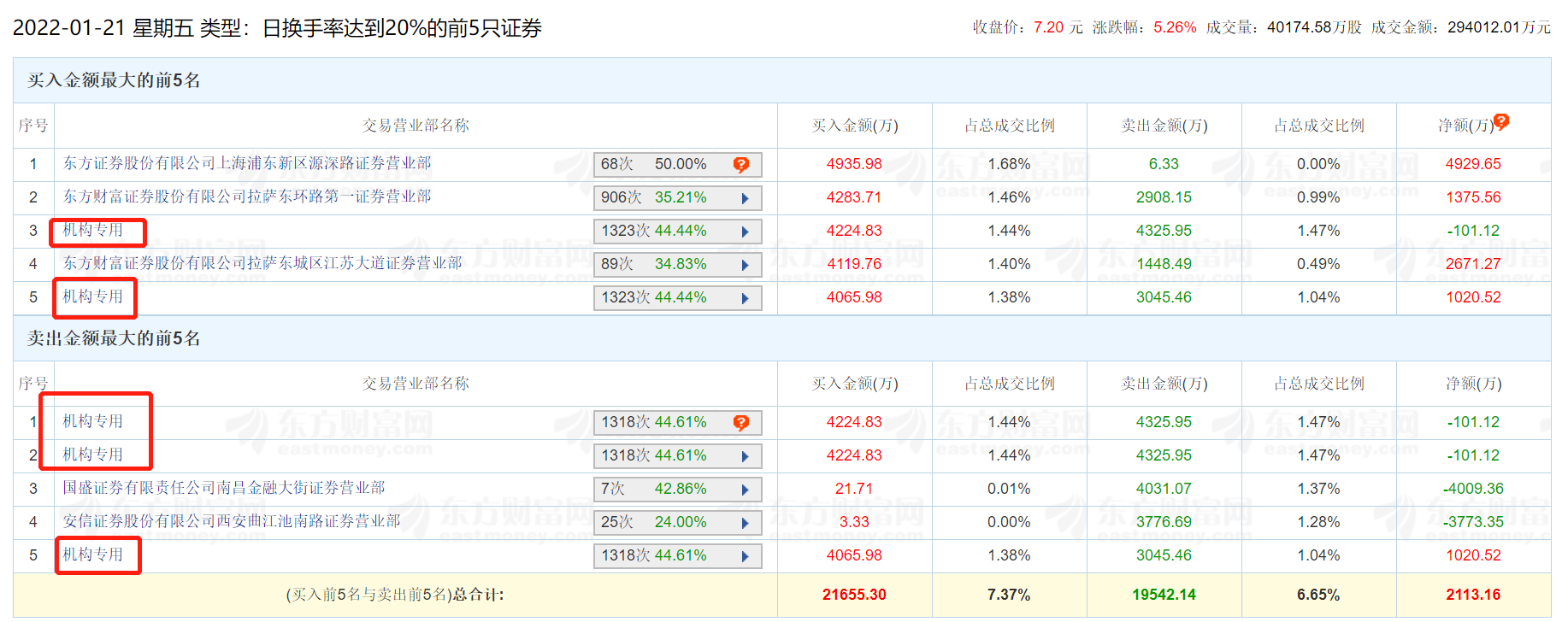
Task: Click the 涨跌幅 value 5.26%
Action: coord(1175,27)
